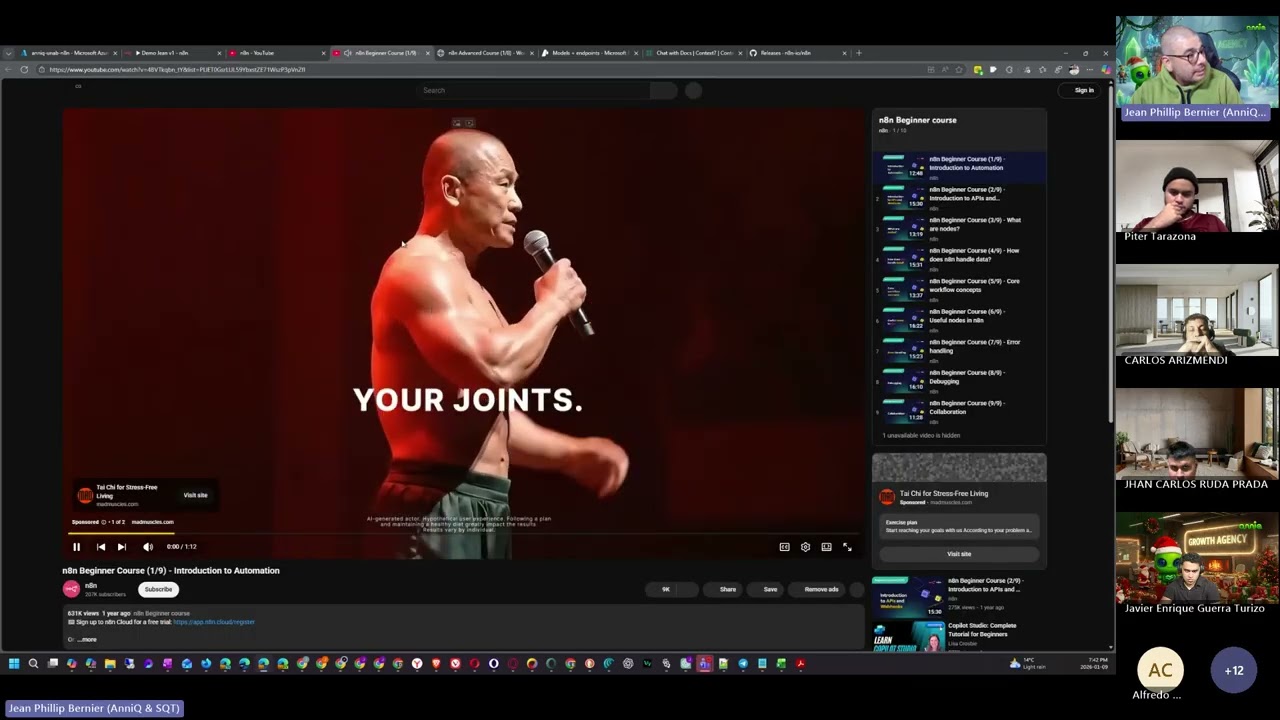The height and width of the screenshot is (720, 1280).
Task: Click the YouTube search field
Action: 535,90
